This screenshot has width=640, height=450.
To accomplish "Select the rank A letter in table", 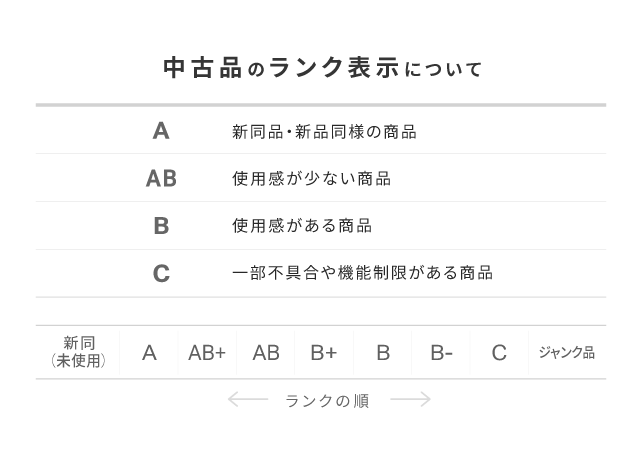I will click(161, 131).
